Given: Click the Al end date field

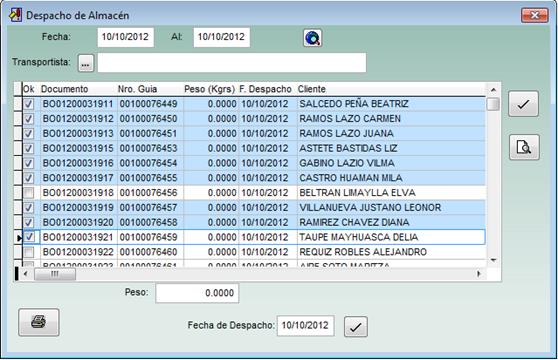Looking at the screenshot, I should 221,37.
